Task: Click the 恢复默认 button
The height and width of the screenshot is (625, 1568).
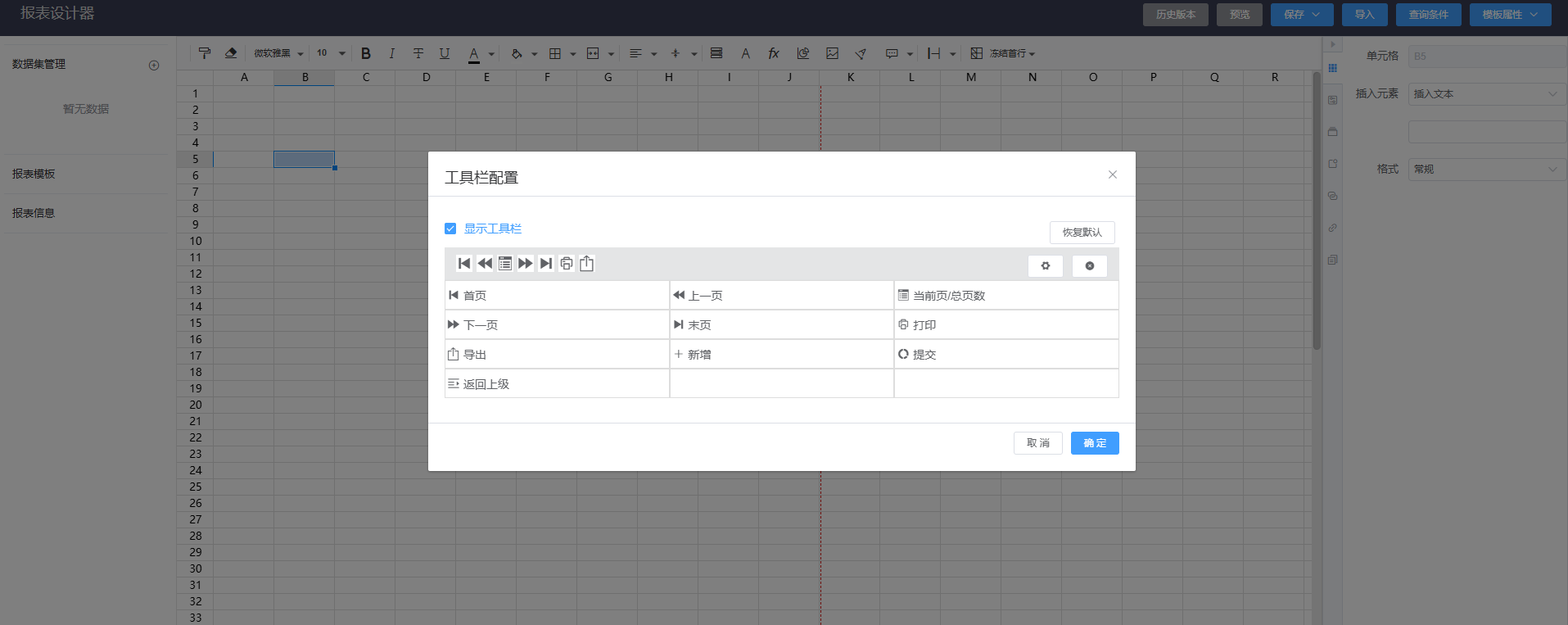Action: 1082,233
